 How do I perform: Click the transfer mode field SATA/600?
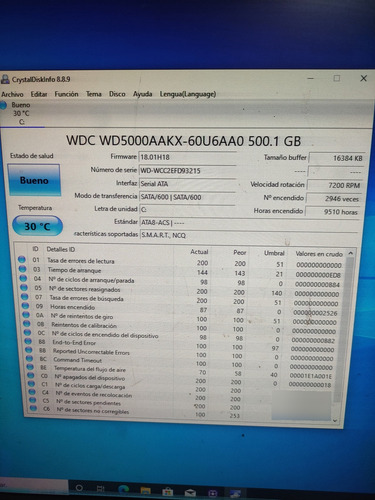(x=188, y=197)
